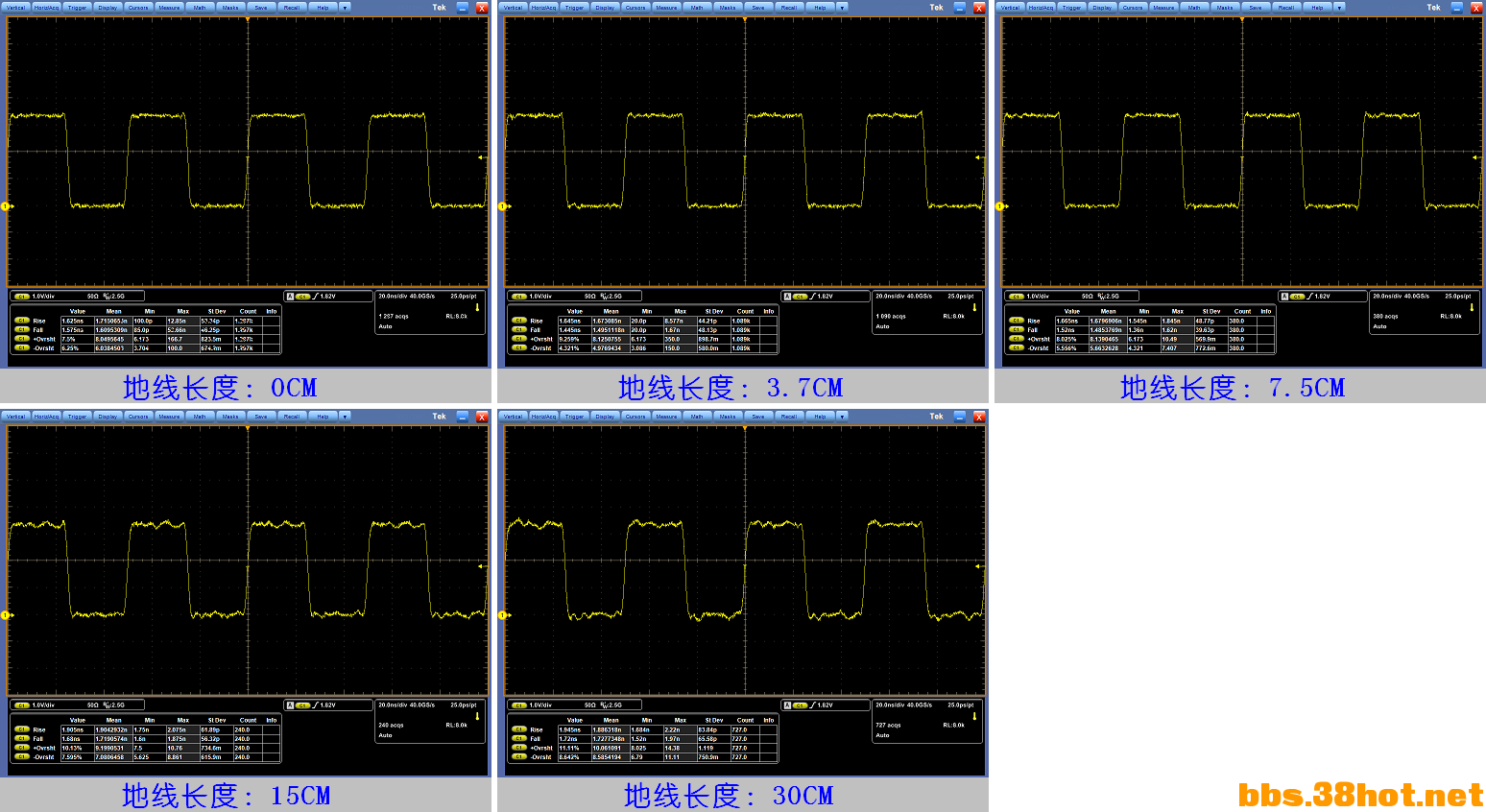Screen dimensions: 1486x812
Task: Click the C1 badge beside Fall in the 3.7CM panel
Action: 518,329
